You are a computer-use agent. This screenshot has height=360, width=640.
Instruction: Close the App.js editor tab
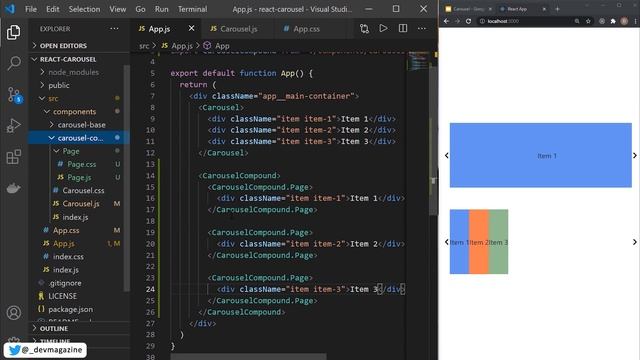click(x=191, y=28)
